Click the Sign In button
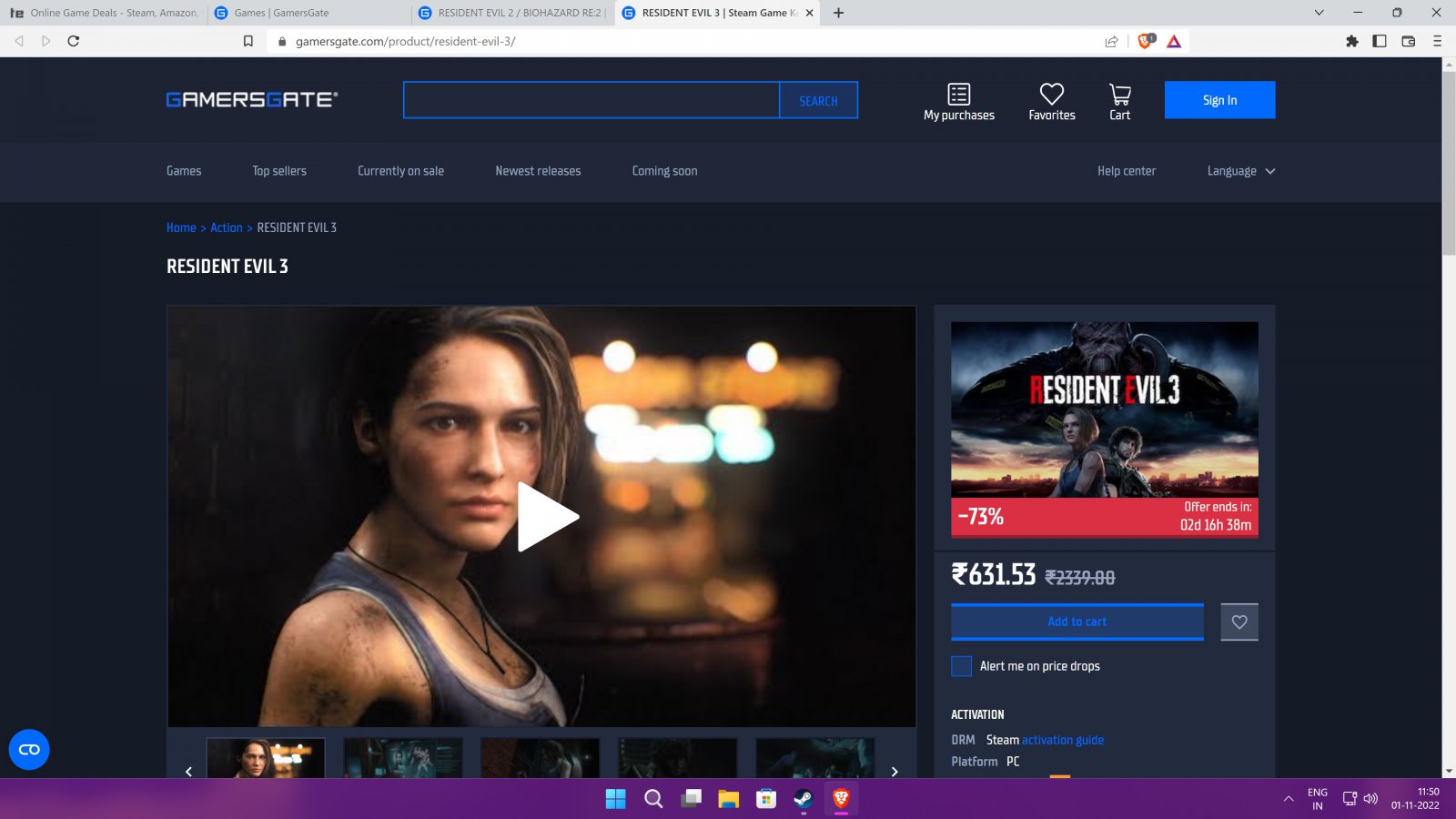Screen dimensions: 1456x819 [x=1219, y=100]
